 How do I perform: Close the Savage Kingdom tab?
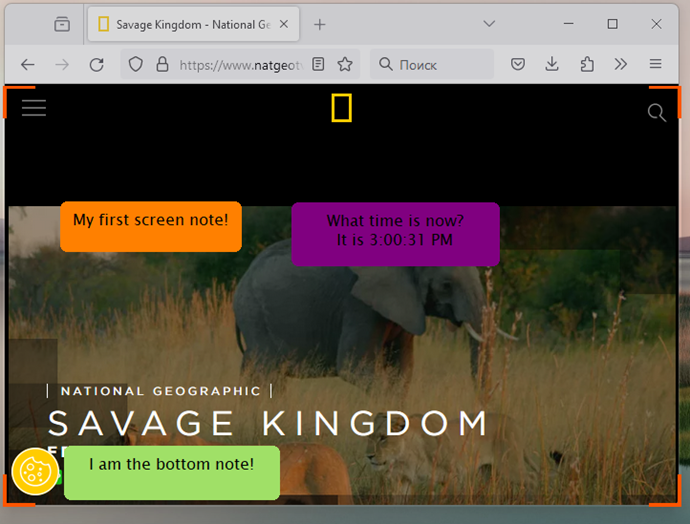[x=284, y=24]
